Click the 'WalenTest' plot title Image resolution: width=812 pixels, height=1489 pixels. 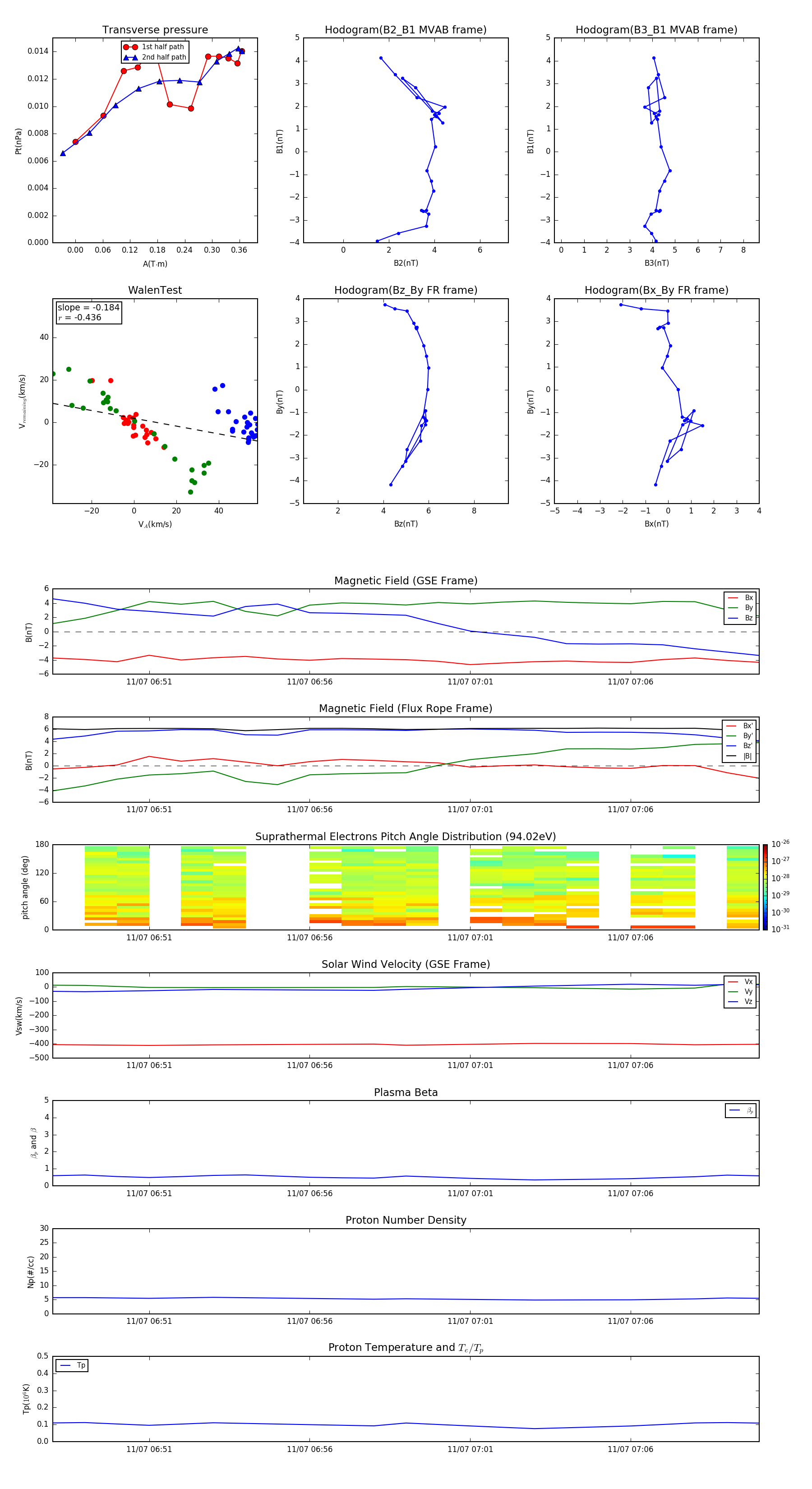[x=155, y=290]
